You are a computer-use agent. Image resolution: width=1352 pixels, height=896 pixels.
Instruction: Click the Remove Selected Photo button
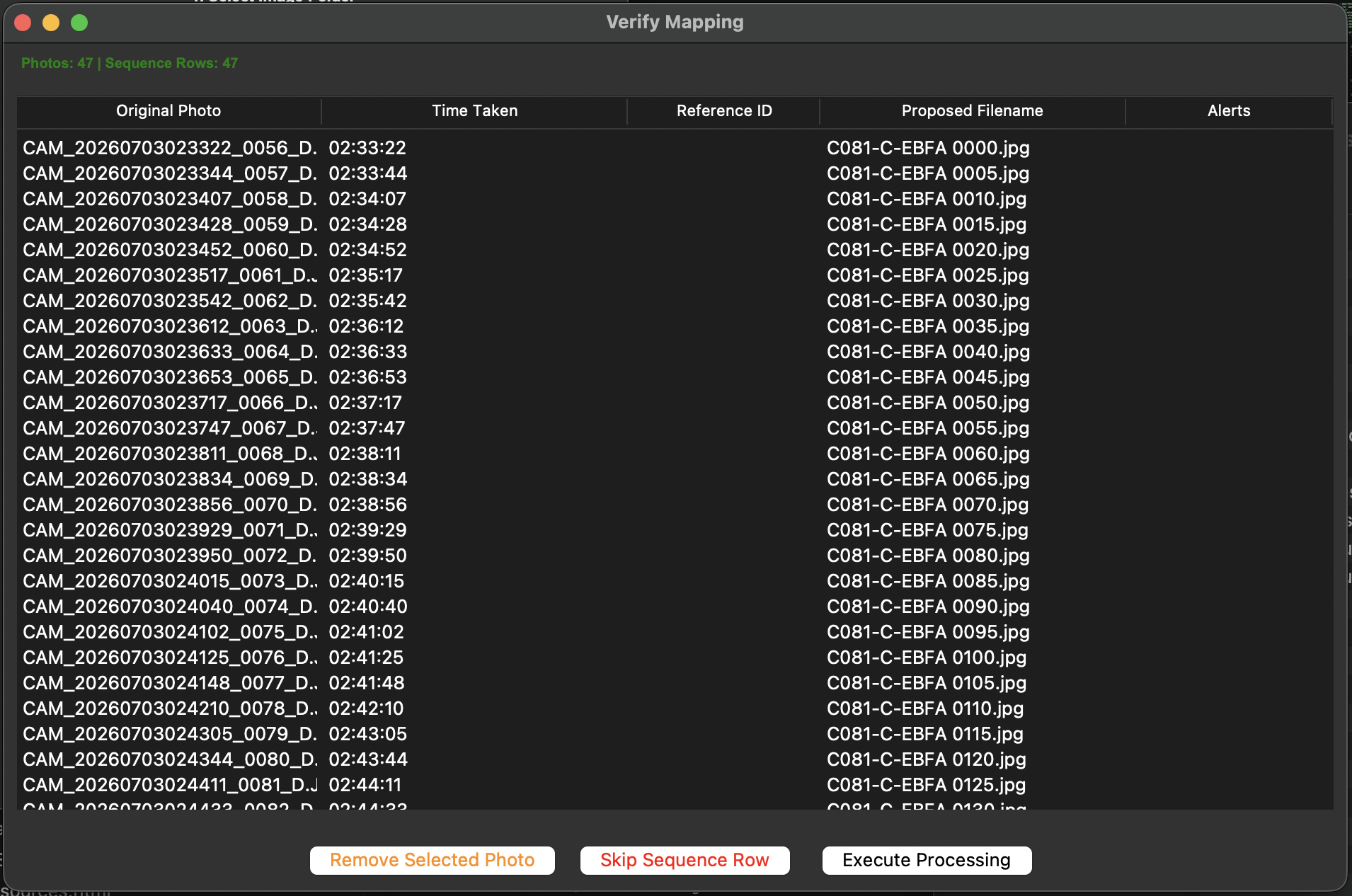[432, 860]
